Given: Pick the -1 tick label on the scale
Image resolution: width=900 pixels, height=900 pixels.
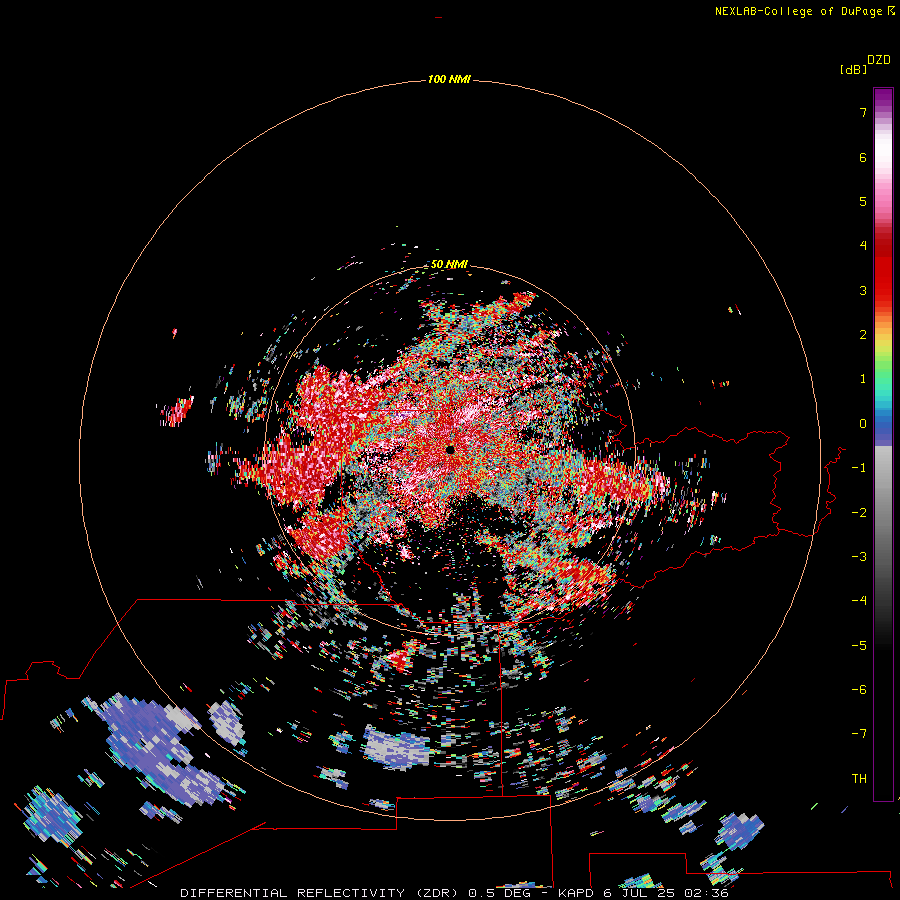Looking at the screenshot, I should point(859,468).
